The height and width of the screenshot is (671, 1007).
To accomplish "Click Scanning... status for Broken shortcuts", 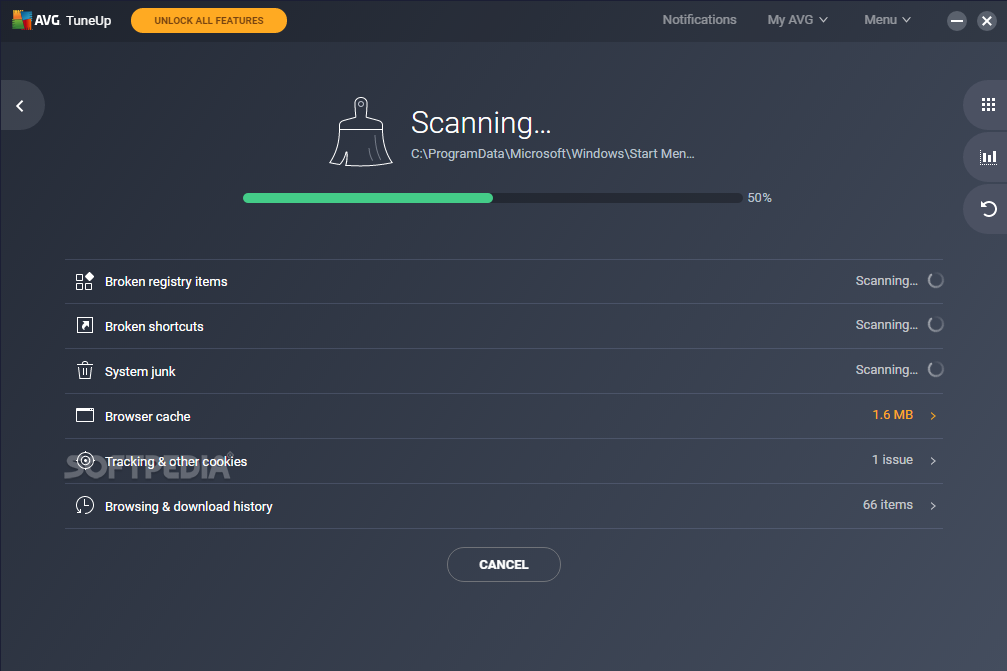I will (x=887, y=326).
